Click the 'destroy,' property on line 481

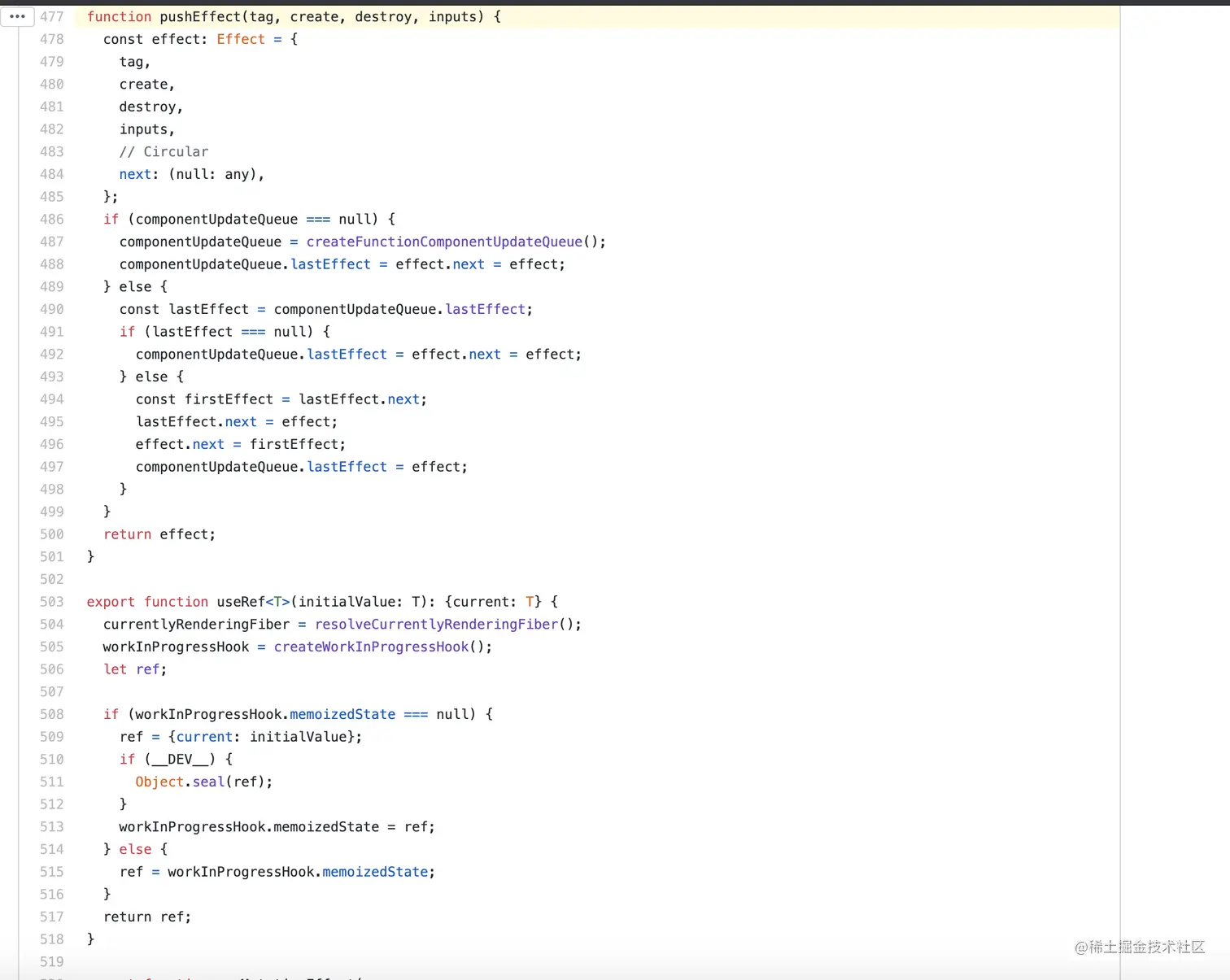coord(151,107)
